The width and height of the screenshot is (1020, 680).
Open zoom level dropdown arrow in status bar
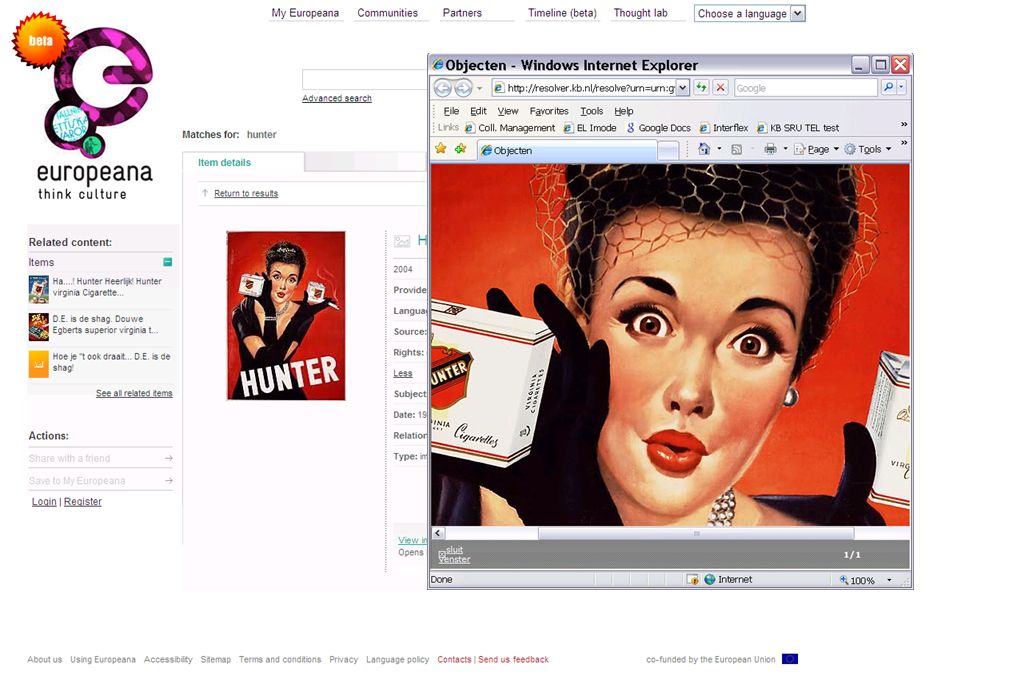tap(889, 580)
